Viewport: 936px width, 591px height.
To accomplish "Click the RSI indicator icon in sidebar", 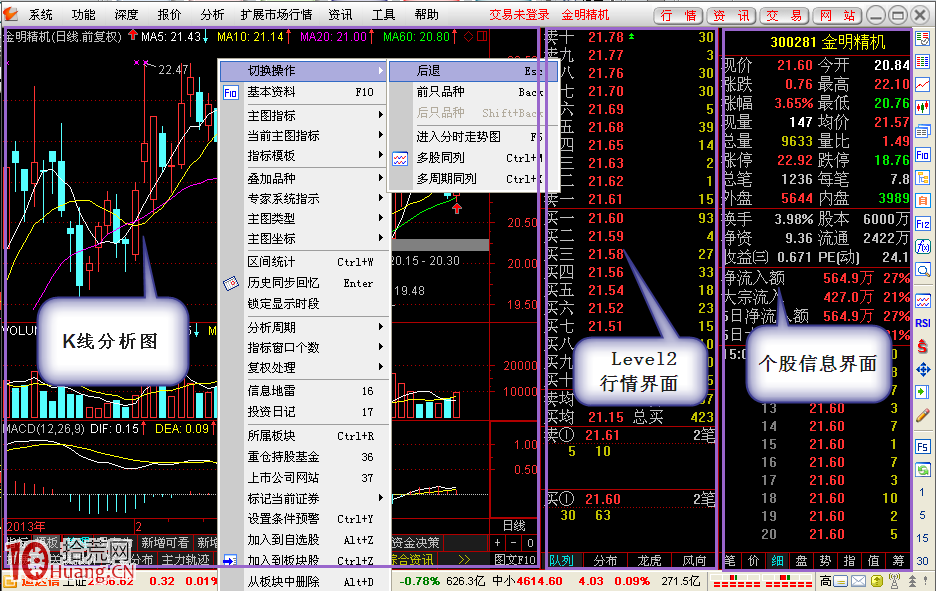I will tap(923, 323).
